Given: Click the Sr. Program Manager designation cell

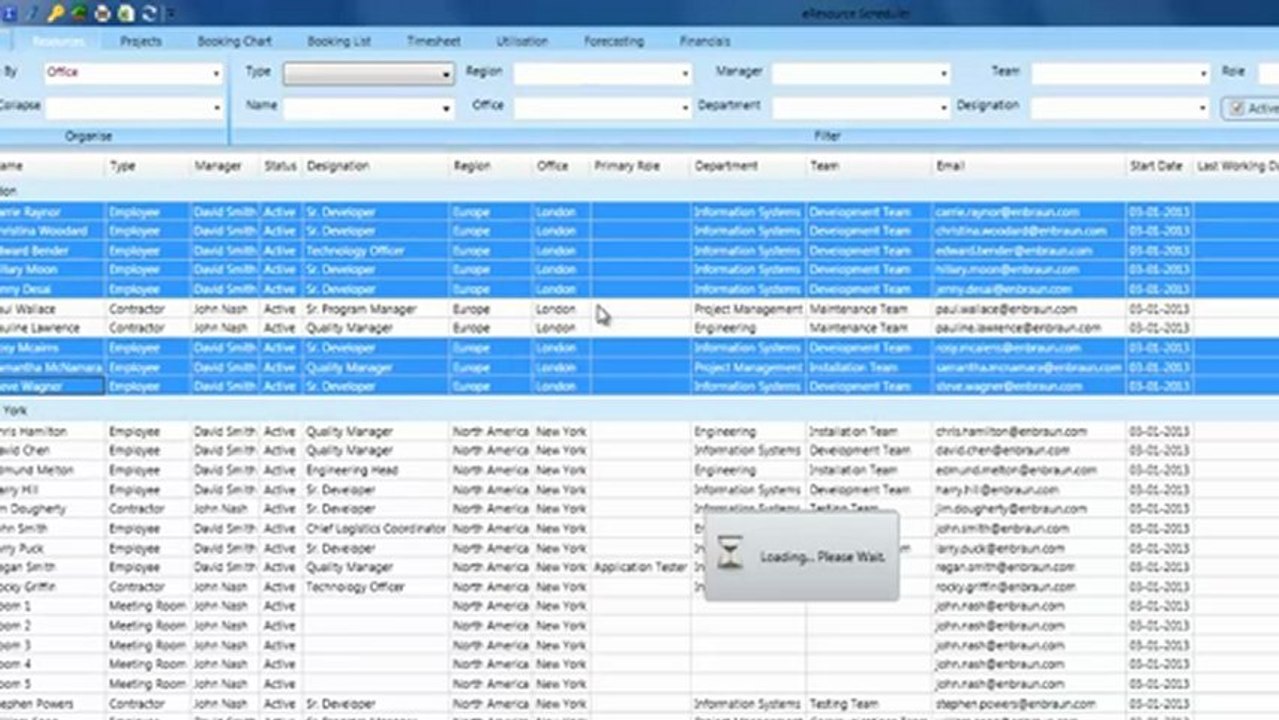Looking at the screenshot, I should (375, 309).
